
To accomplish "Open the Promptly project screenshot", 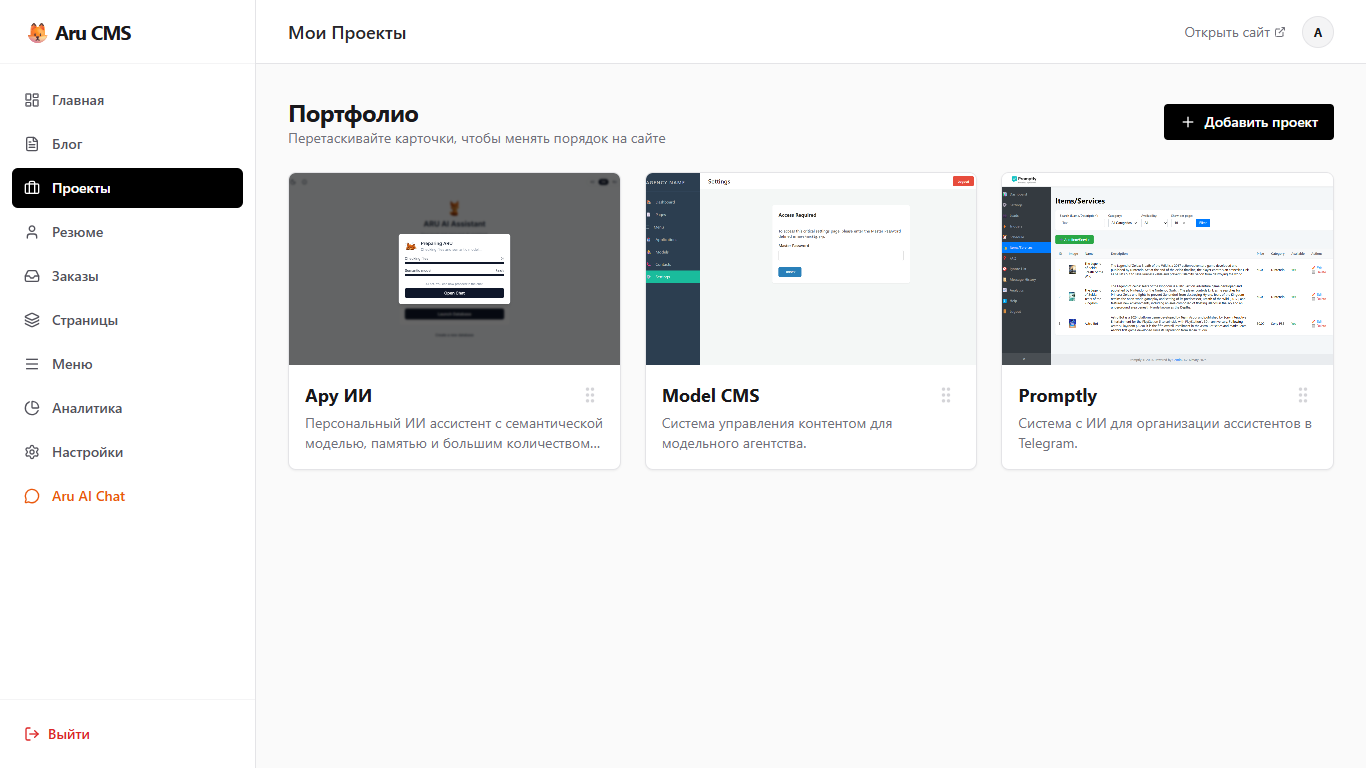I will 1167,269.
